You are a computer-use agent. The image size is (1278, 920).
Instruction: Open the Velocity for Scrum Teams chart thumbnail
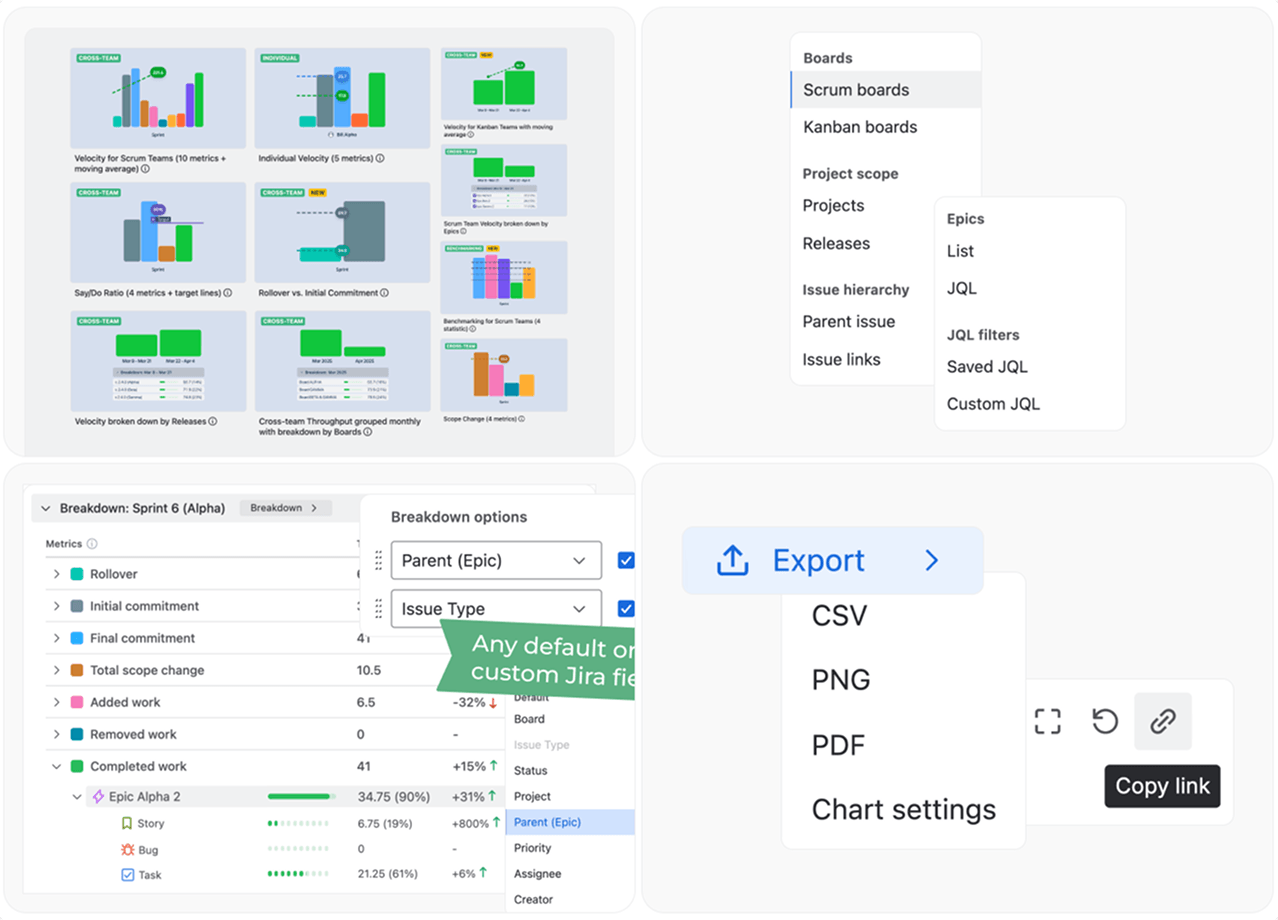coord(158,98)
